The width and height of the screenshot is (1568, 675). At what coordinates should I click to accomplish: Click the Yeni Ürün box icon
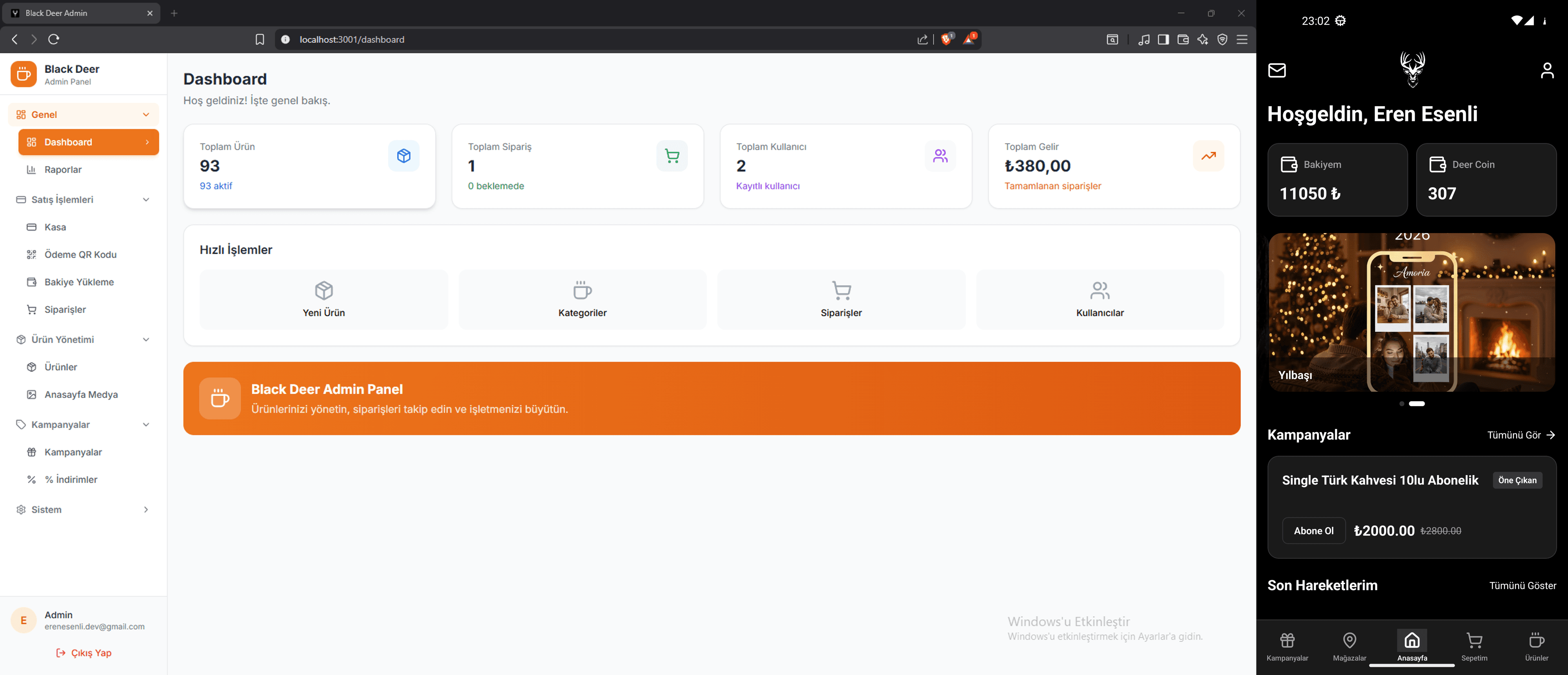click(323, 290)
